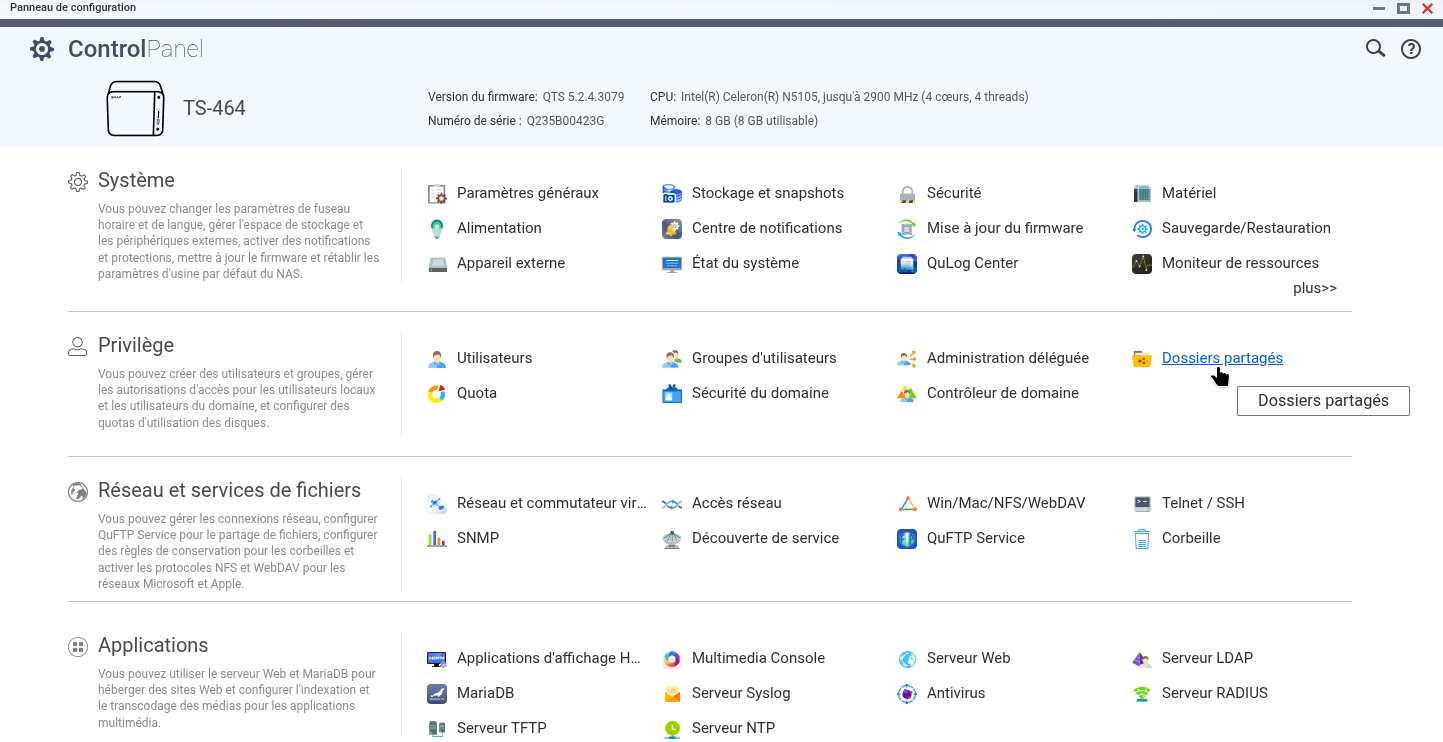
Task: Open the Contrôleur de domaine icon
Action: click(907, 393)
